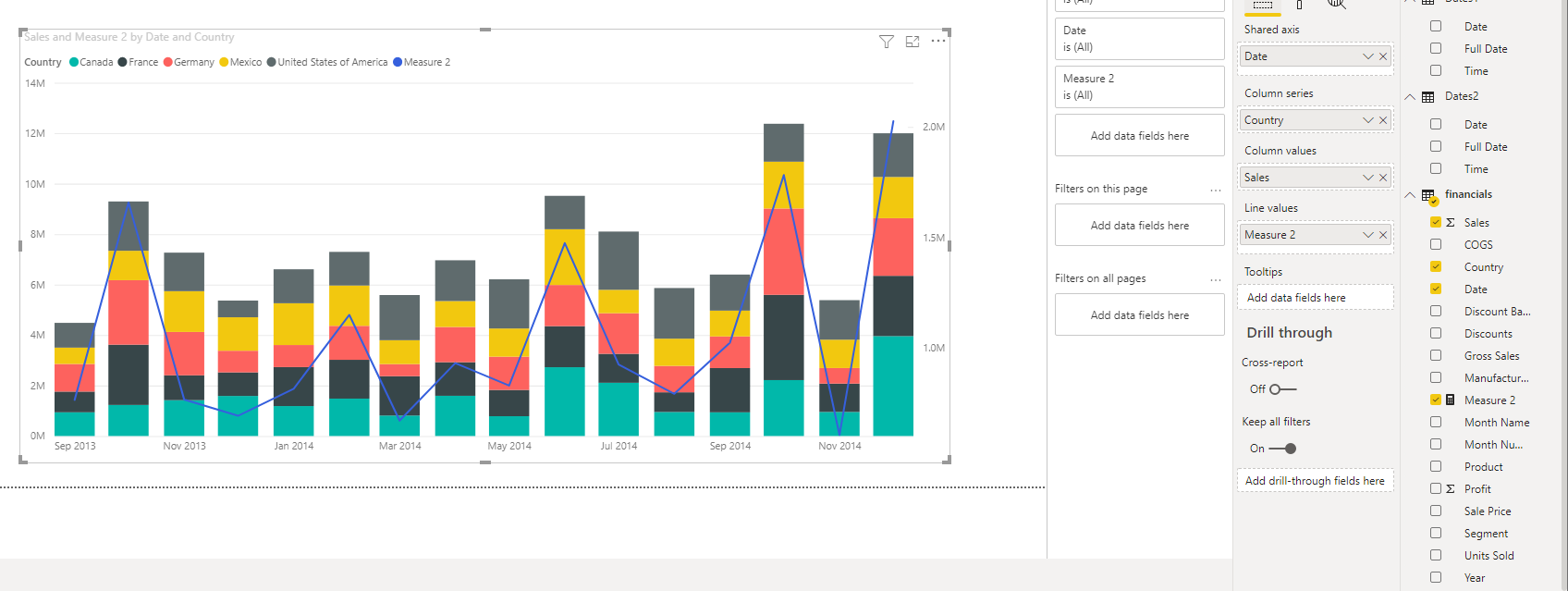
Task: Open the Date field dropdown in Shared axis
Action: (x=1368, y=56)
